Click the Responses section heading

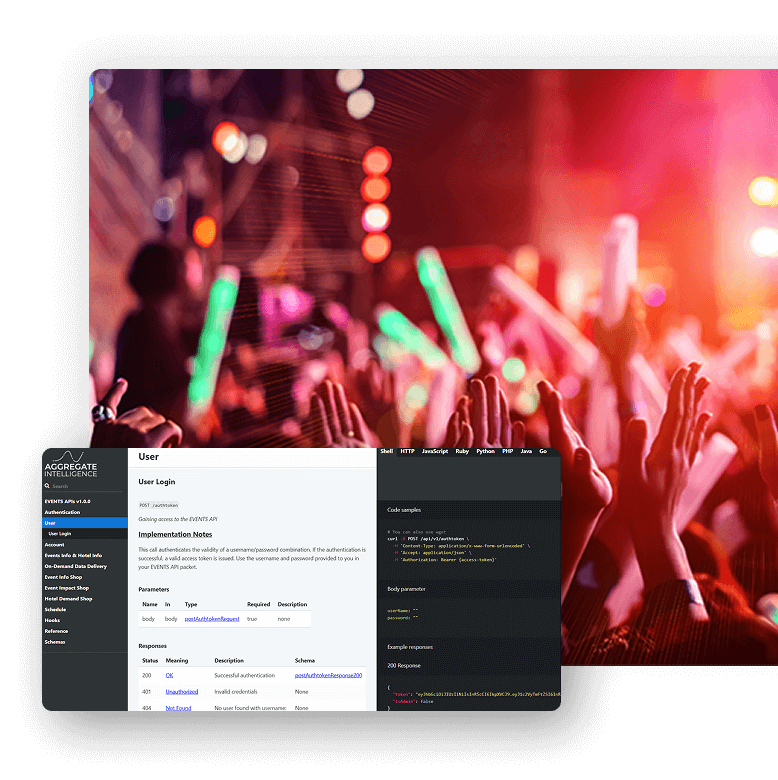152,646
